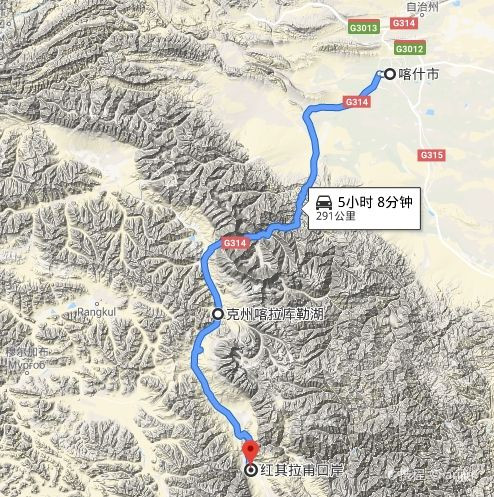This screenshot has width=494, height=497.
Task: Click the green G3012 highway shield
Action: [x=410, y=49]
